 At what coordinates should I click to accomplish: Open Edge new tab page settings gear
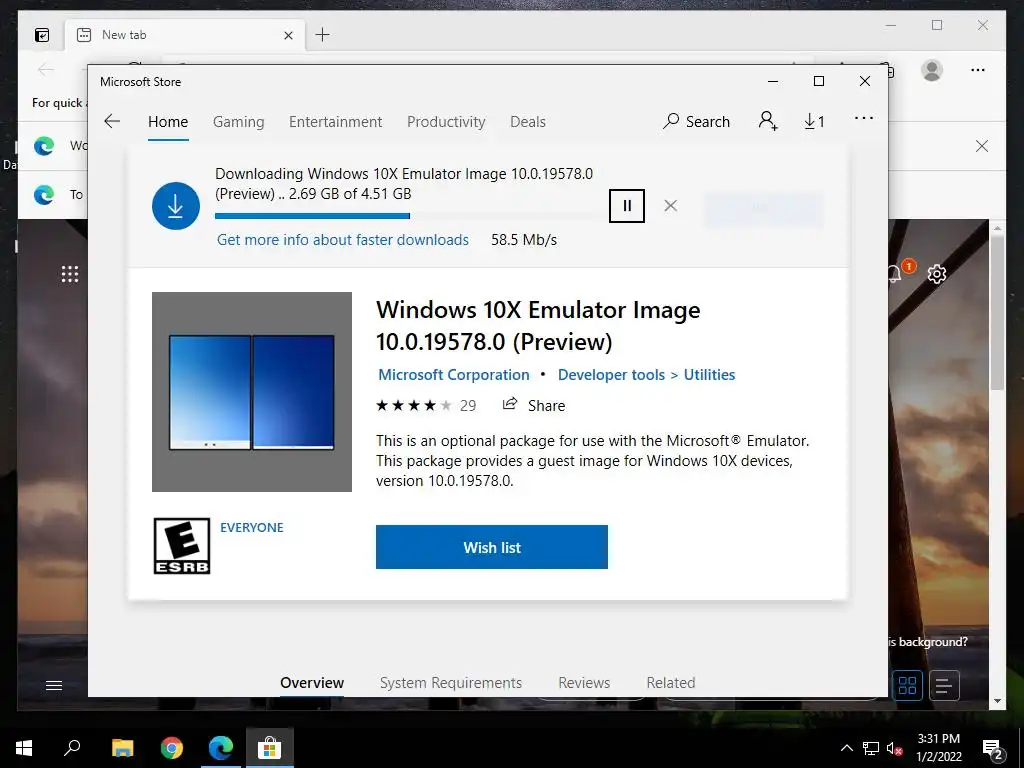click(937, 274)
